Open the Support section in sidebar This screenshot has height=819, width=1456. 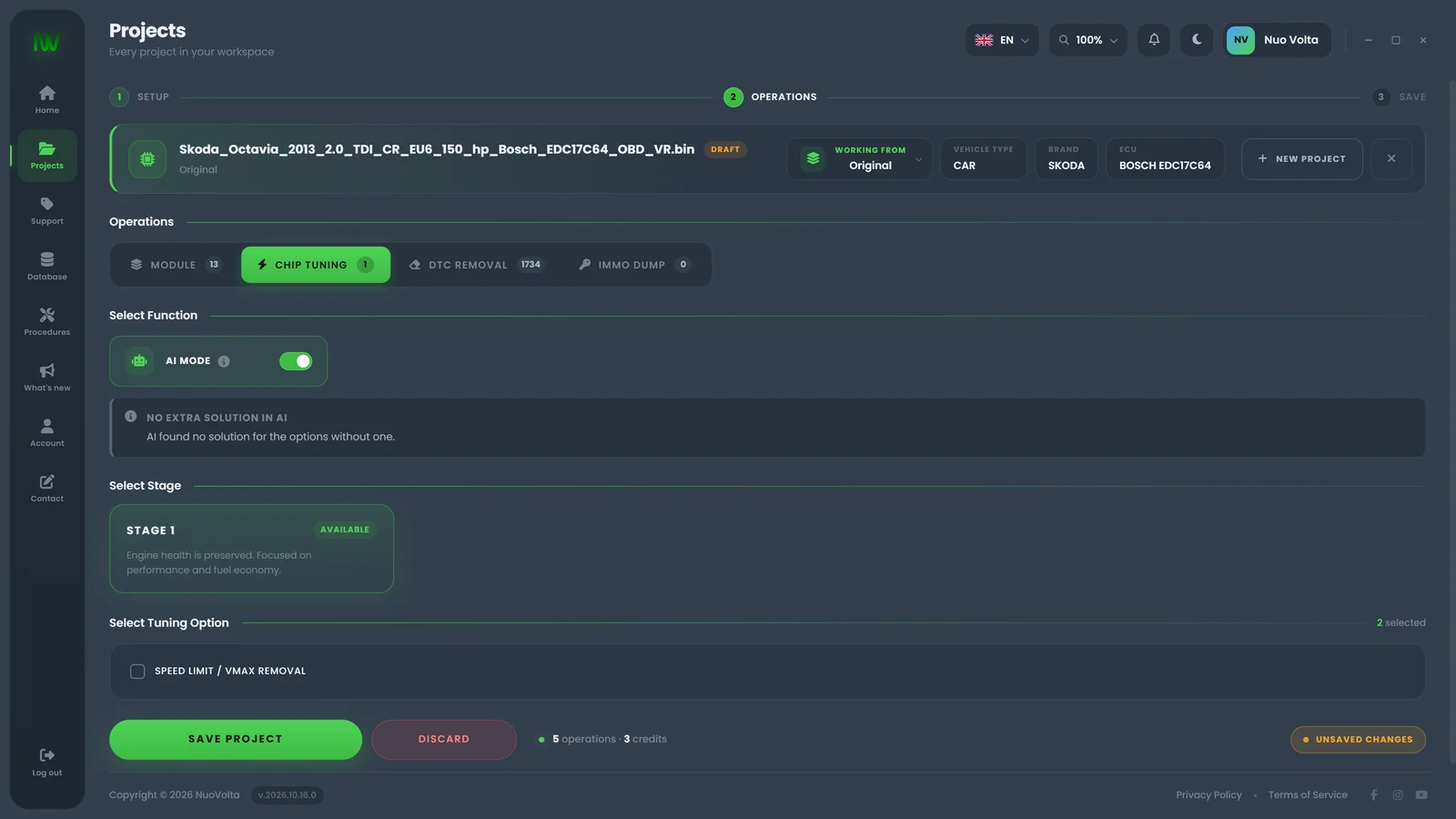click(47, 210)
